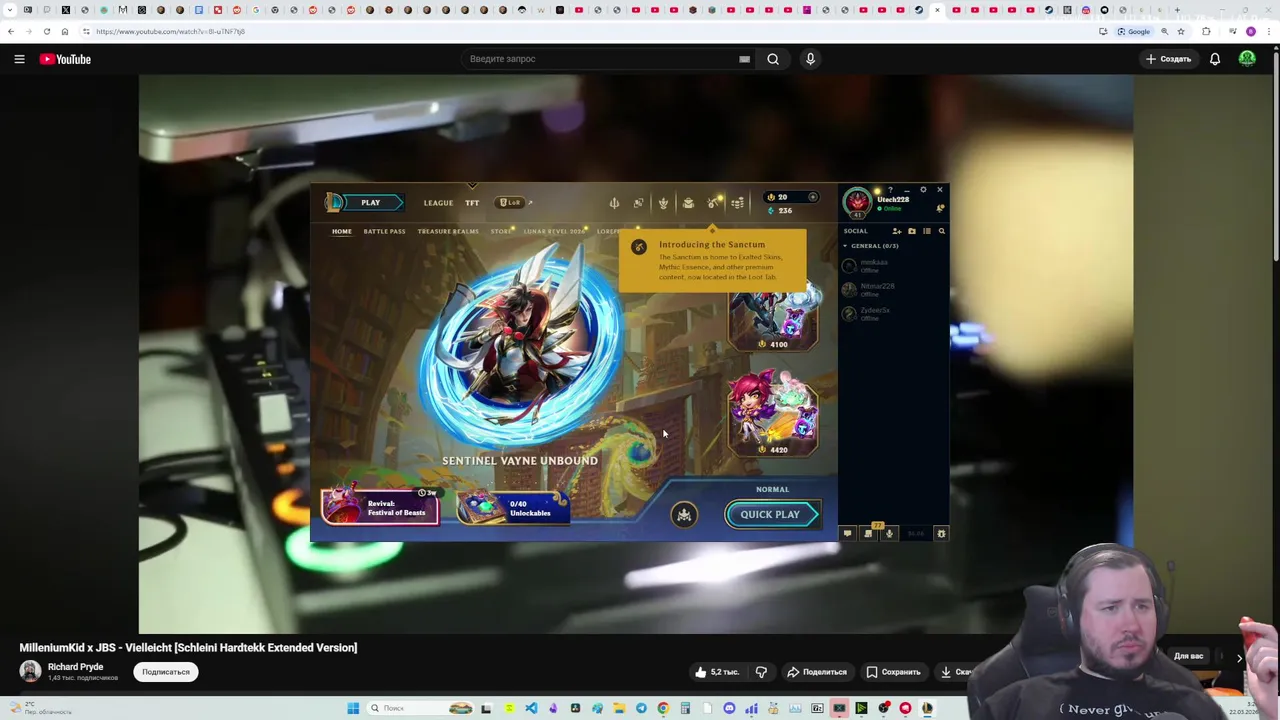This screenshot has width=1280, height=720.
Task: Dislike the video with thumbs down
Action: tap(761, 672)
